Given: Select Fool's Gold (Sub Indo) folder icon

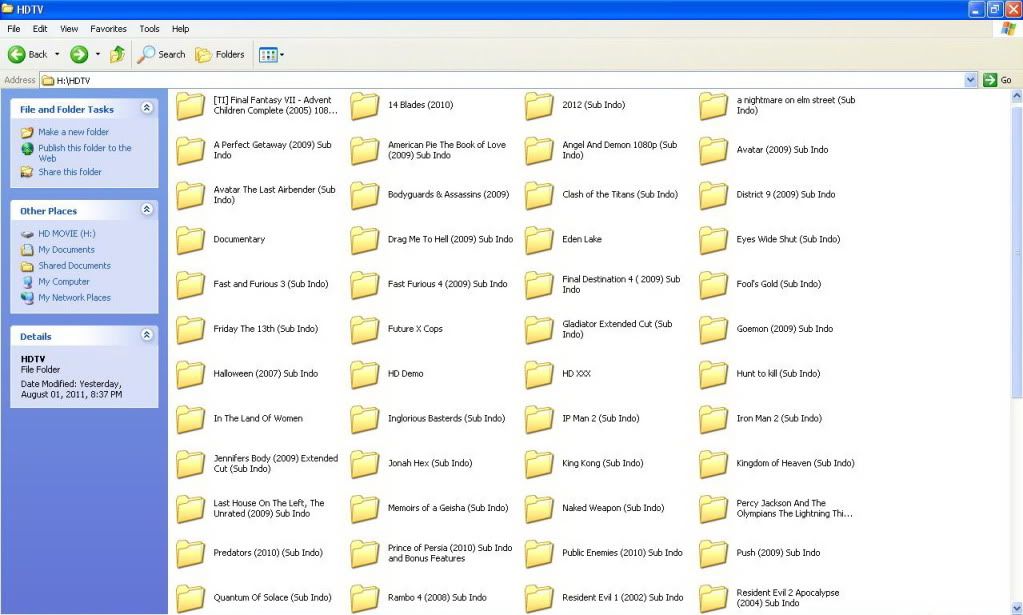Looking at the screenshot, I should point(714,285).
